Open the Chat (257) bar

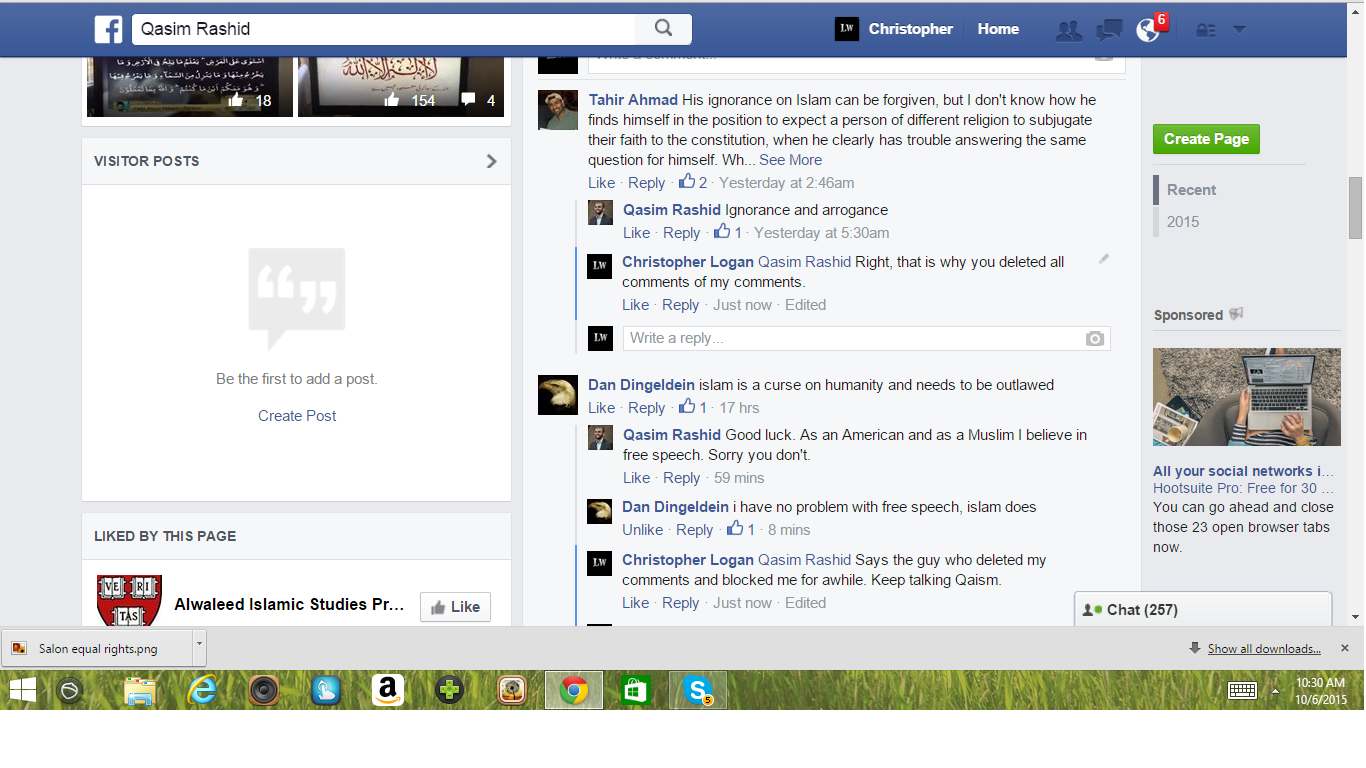point(1203,609)
